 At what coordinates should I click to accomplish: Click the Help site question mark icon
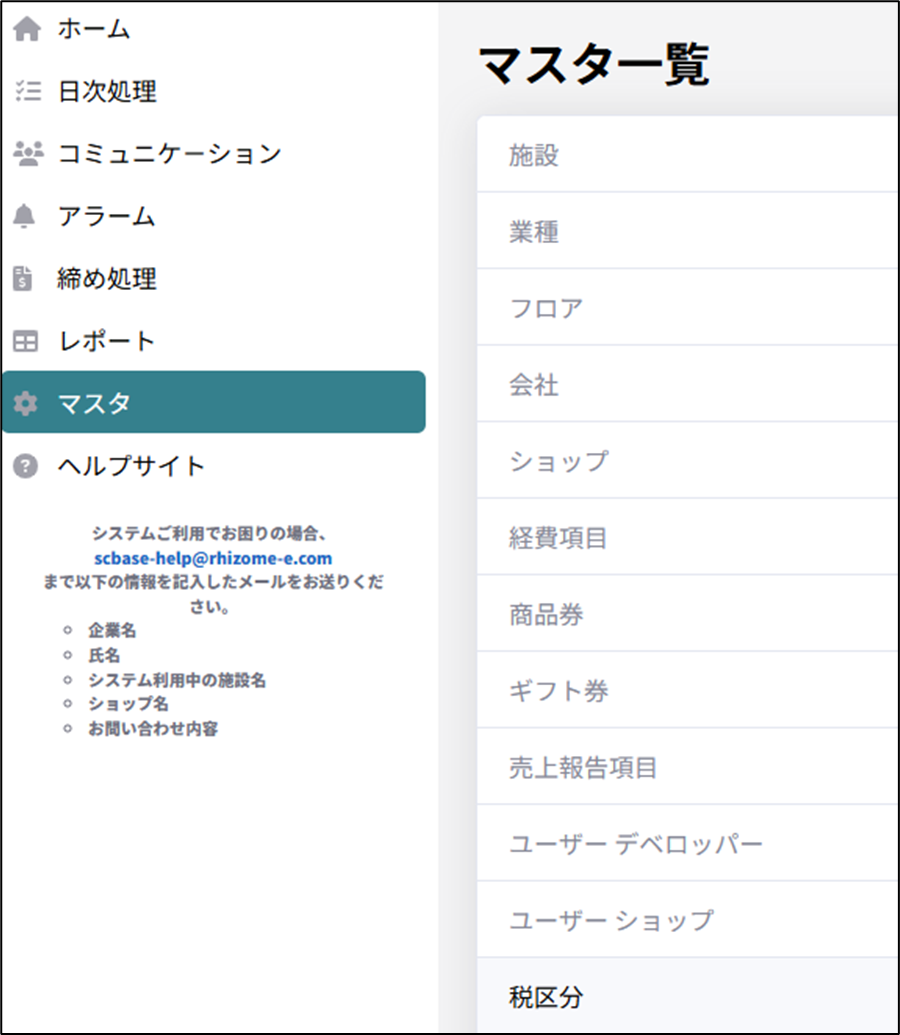coord(26,466)
